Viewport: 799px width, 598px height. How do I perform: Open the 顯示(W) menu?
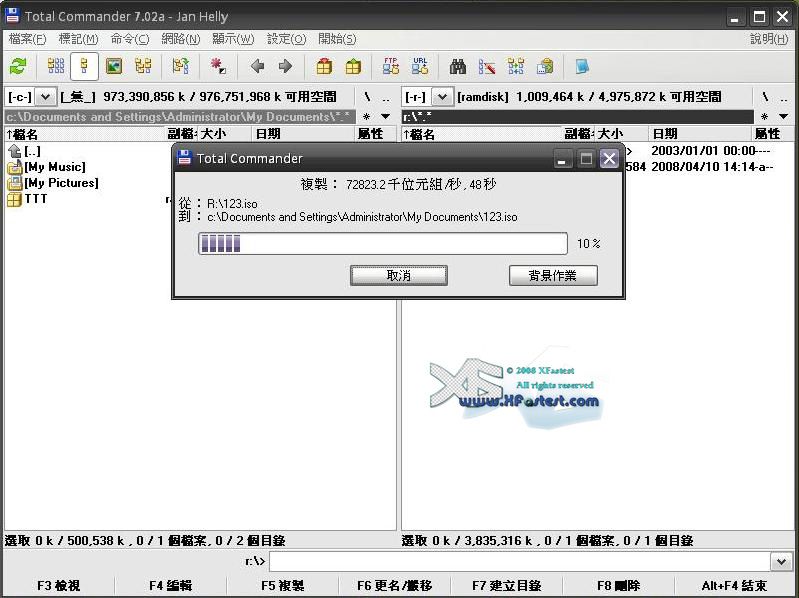[x=233, y=39]
